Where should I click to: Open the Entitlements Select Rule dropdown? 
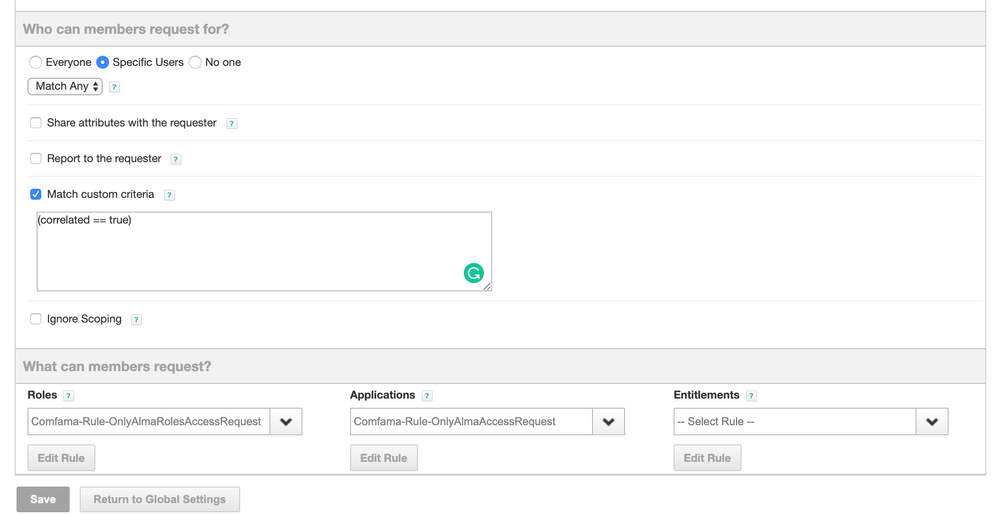(810, 422)
